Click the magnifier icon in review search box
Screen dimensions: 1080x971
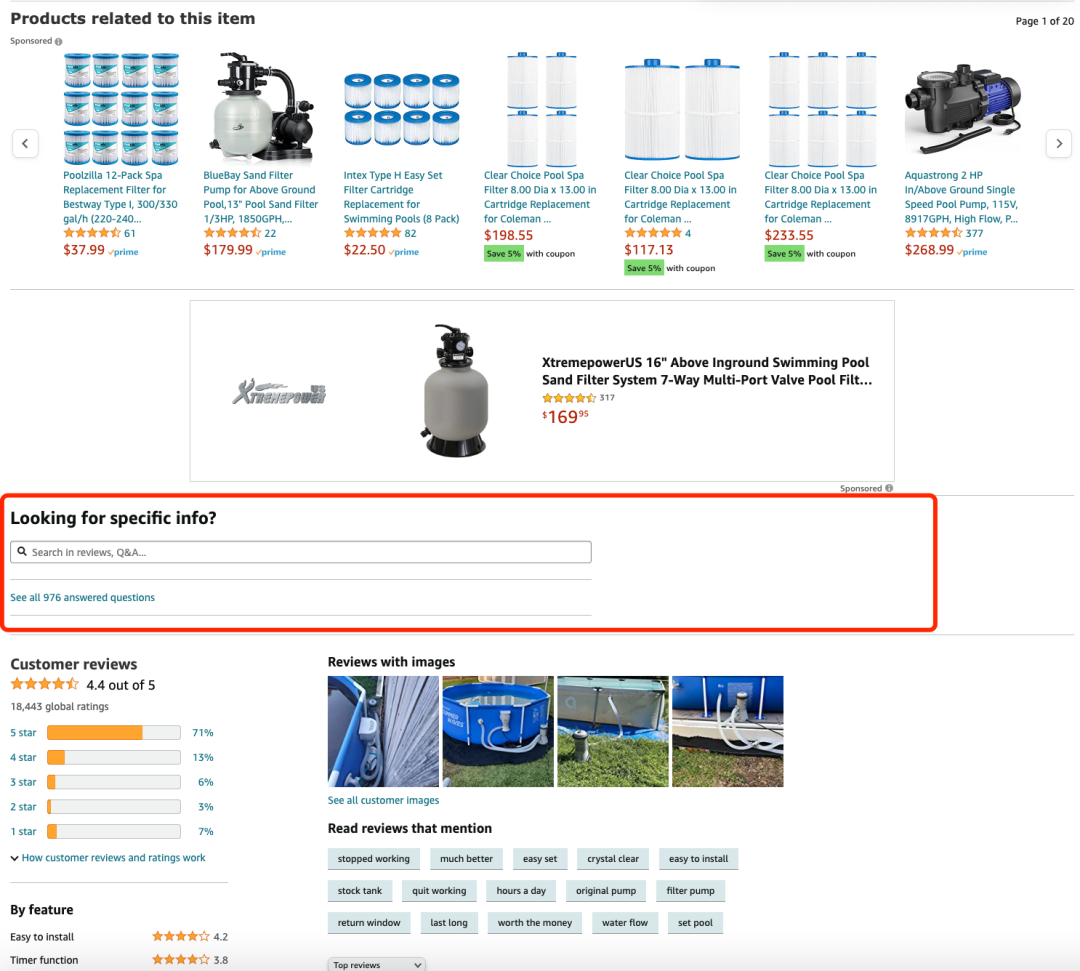click(22, 552)
